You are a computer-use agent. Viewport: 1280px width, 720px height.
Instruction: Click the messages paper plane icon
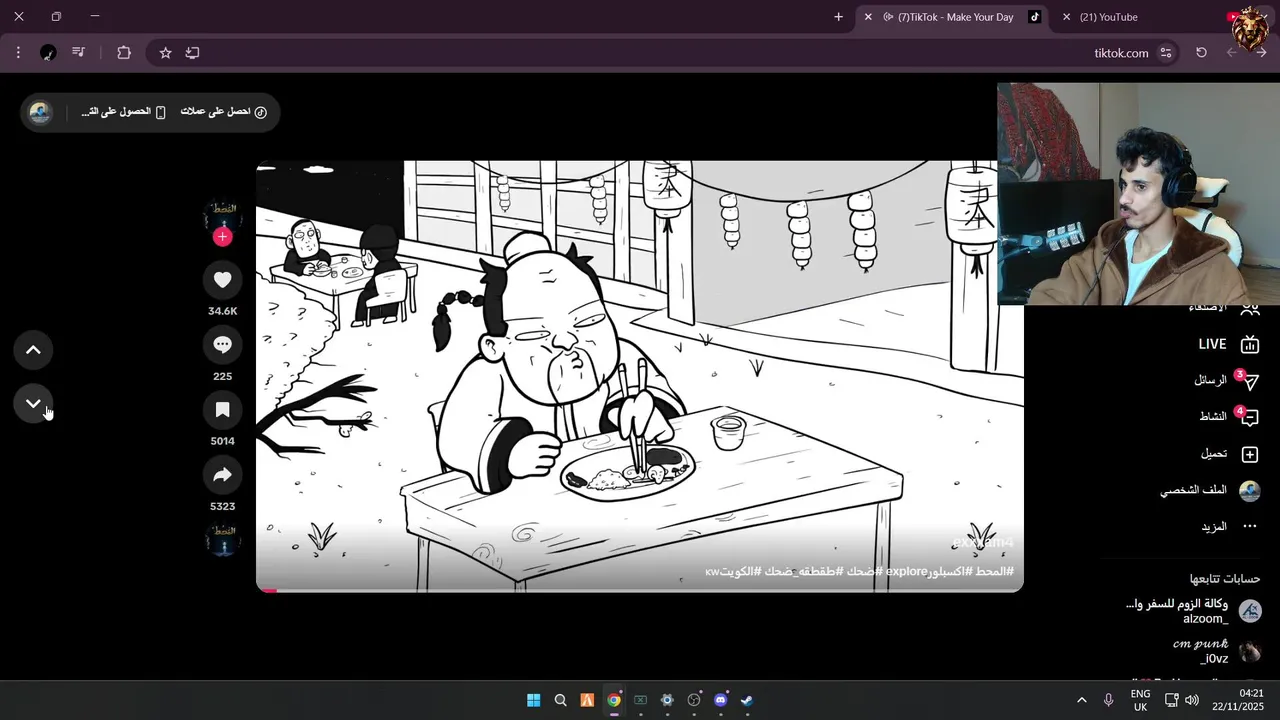click(1249, 381)
